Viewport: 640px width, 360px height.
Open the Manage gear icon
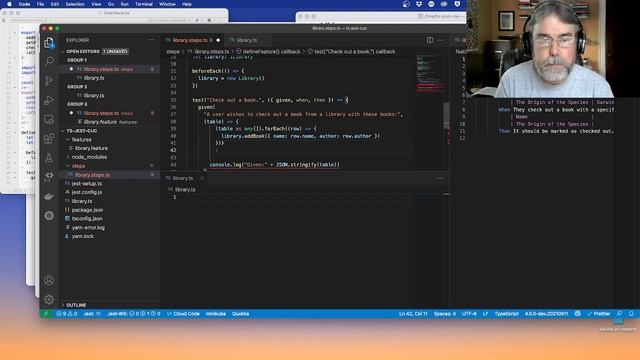pos(49,300)
